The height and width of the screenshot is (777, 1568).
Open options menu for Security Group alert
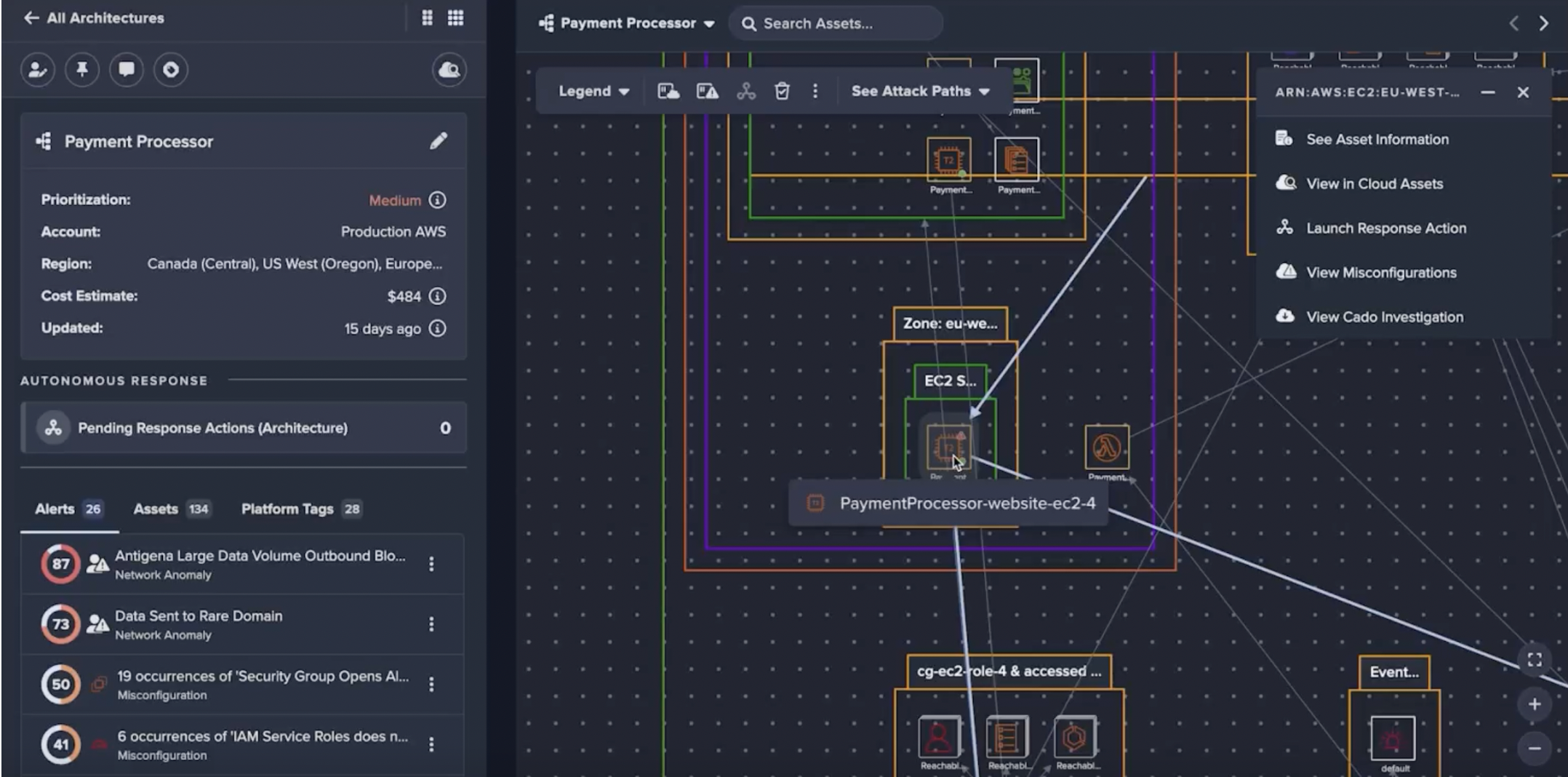431,685
